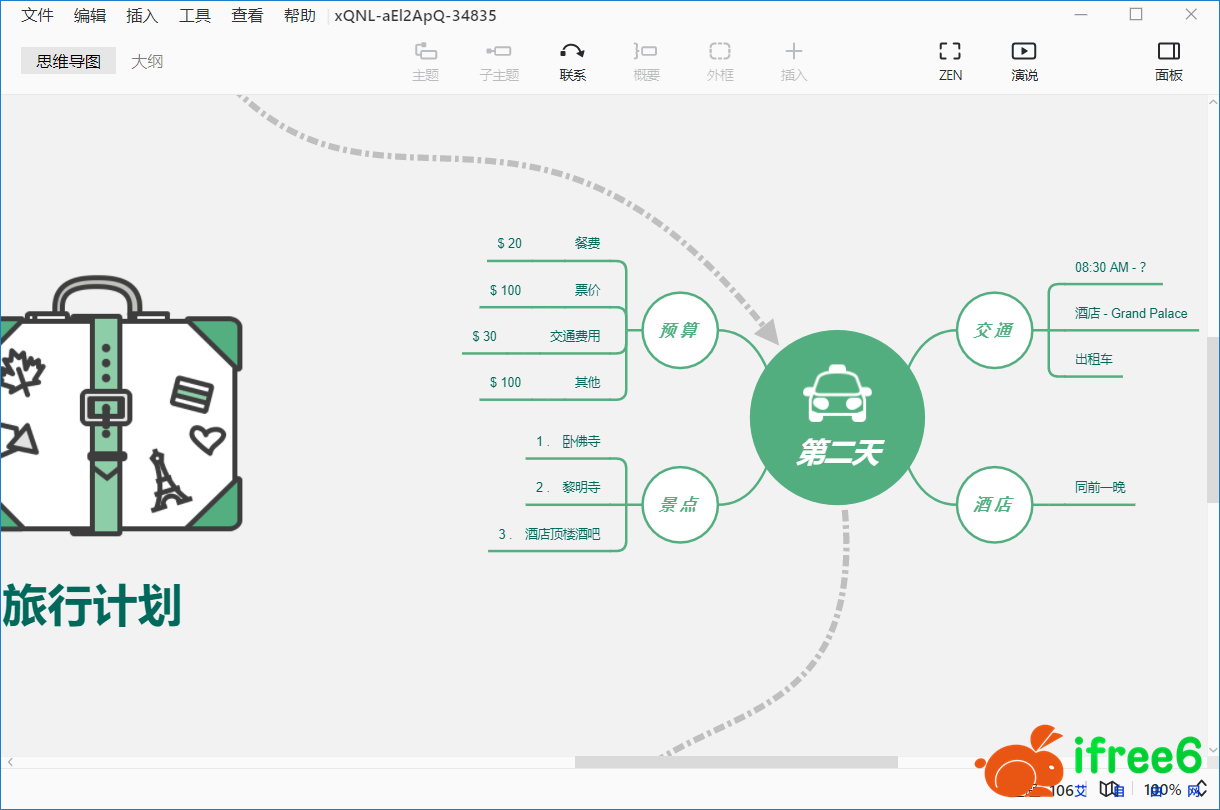Open the 文件 menu

click(38, 15)
